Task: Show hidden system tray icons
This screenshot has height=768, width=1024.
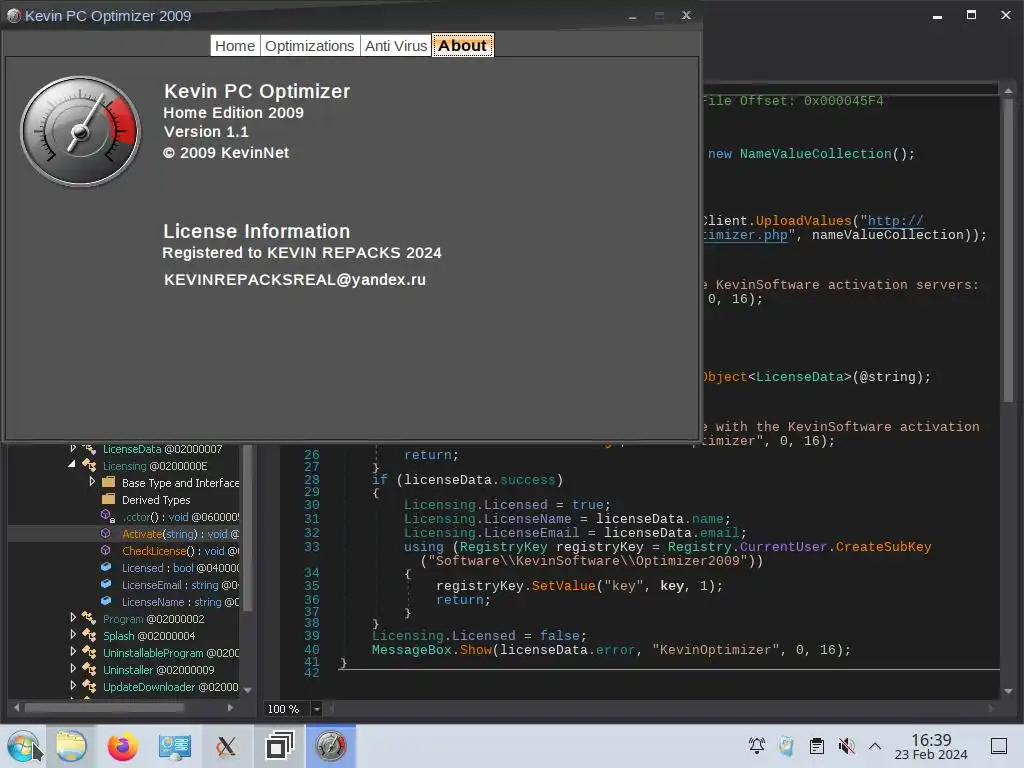Action: coord(875,746)
